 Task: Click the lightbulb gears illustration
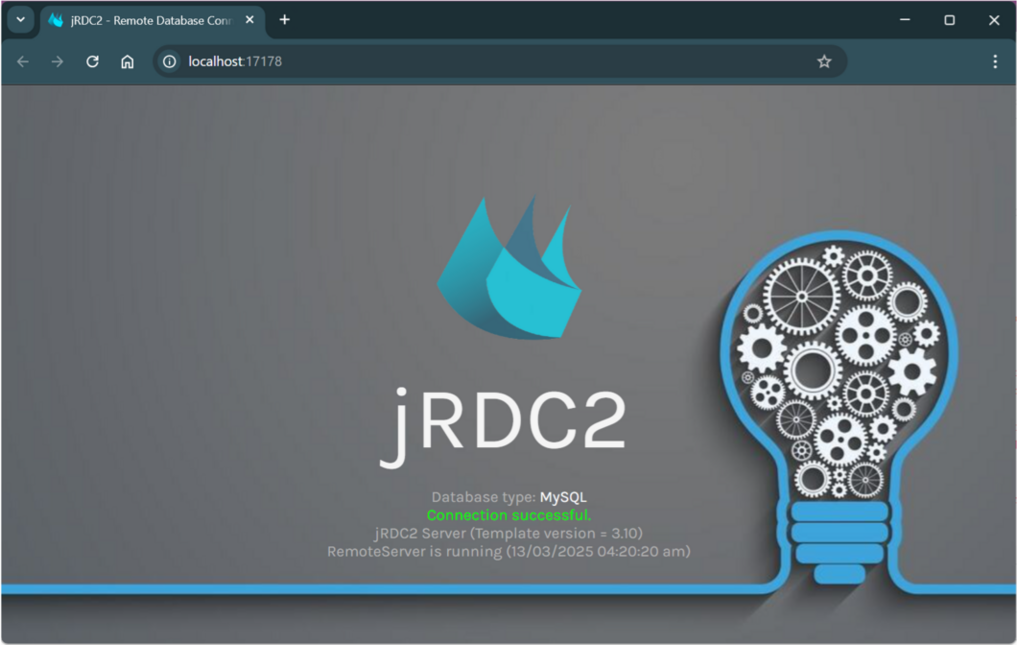click(839, 409)
